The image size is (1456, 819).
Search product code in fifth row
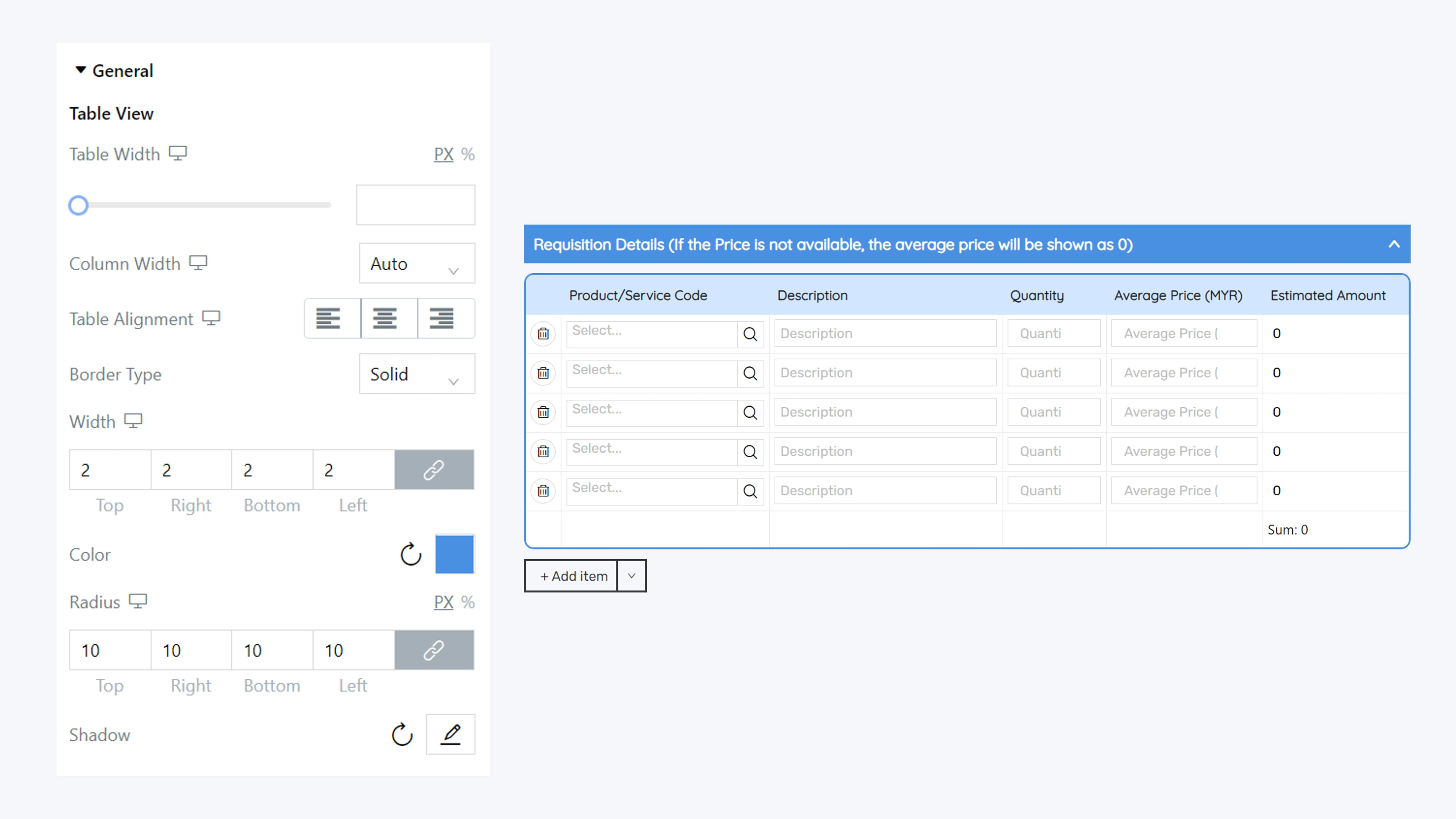coord(750,491)
